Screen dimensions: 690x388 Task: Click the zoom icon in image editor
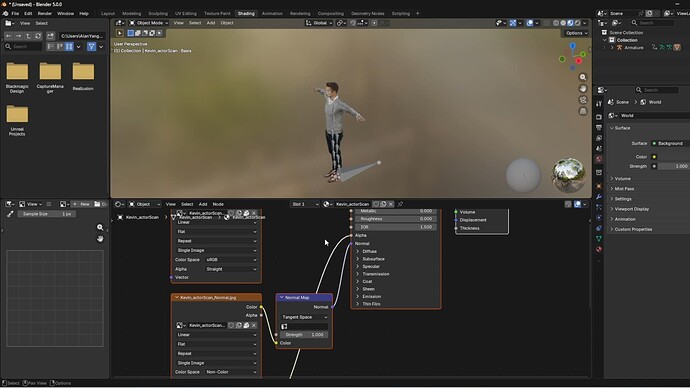tap(100, 227)
